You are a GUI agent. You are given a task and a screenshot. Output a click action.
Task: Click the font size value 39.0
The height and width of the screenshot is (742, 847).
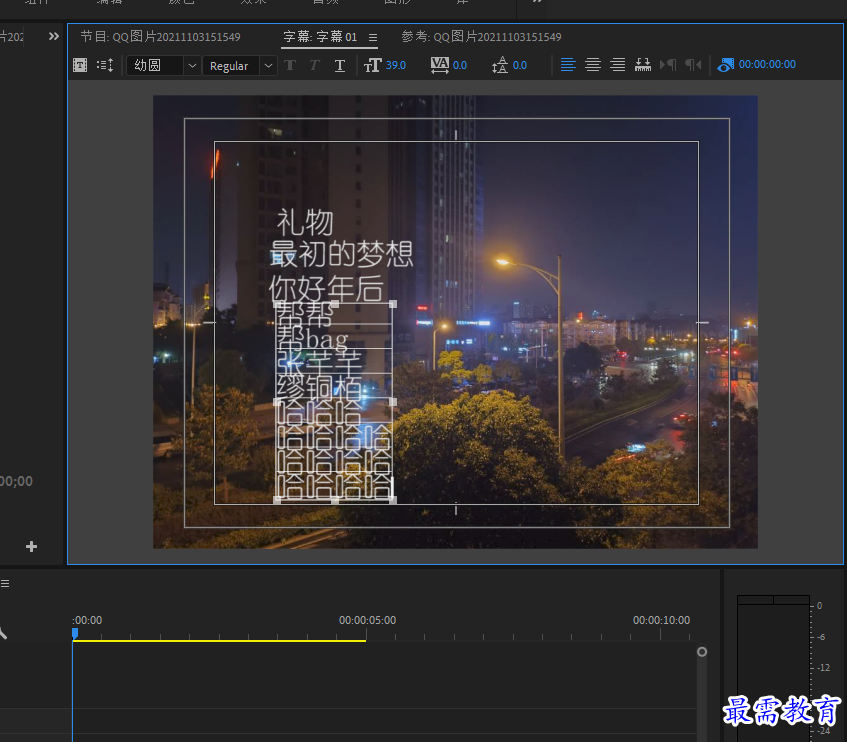pos(395,65)
